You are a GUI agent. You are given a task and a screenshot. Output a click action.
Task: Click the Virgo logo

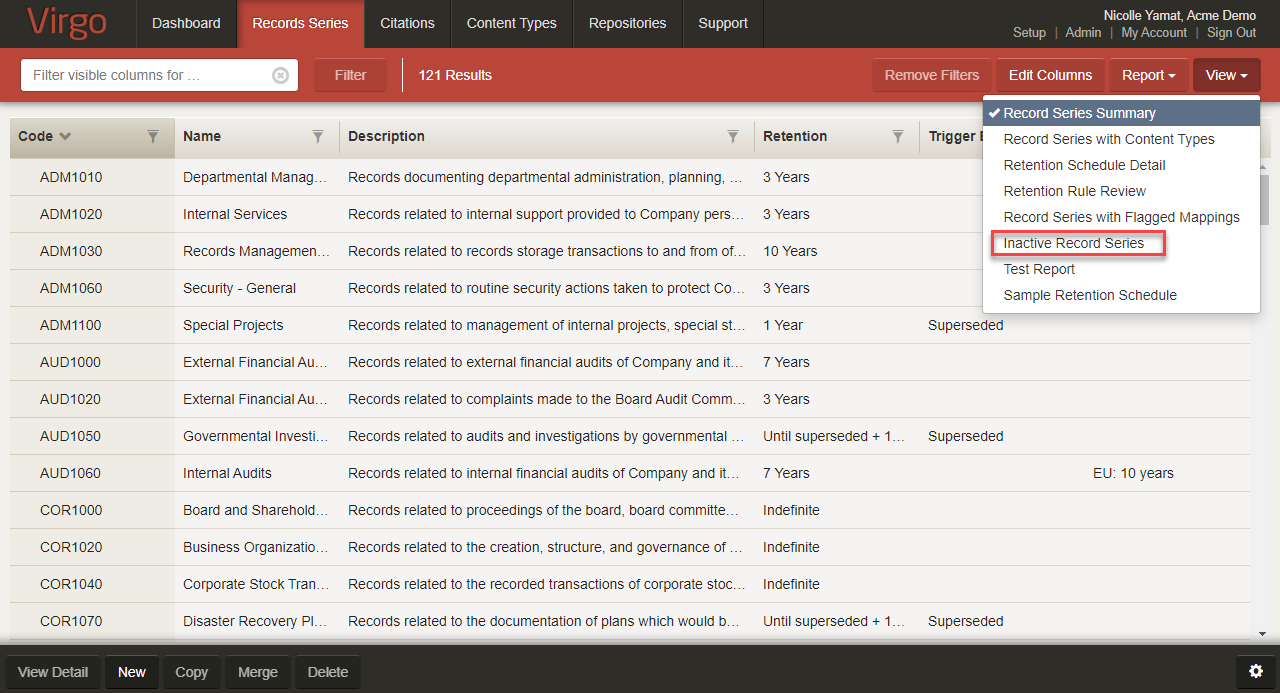pyautogui.click(x=69, y=24)
